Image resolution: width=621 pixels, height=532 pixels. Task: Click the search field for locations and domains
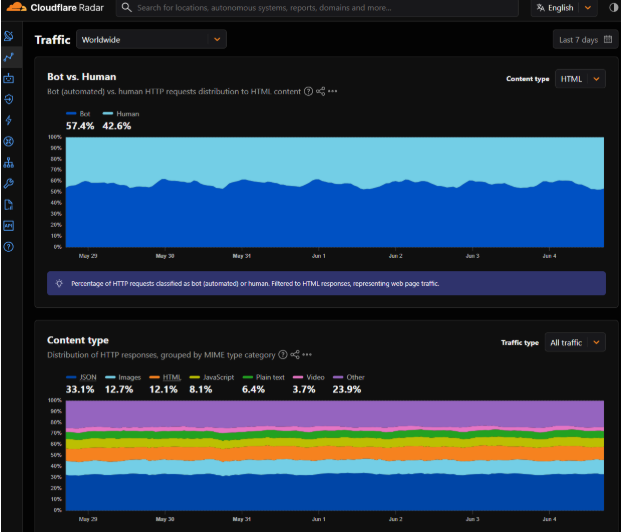(x=317, y=8)
